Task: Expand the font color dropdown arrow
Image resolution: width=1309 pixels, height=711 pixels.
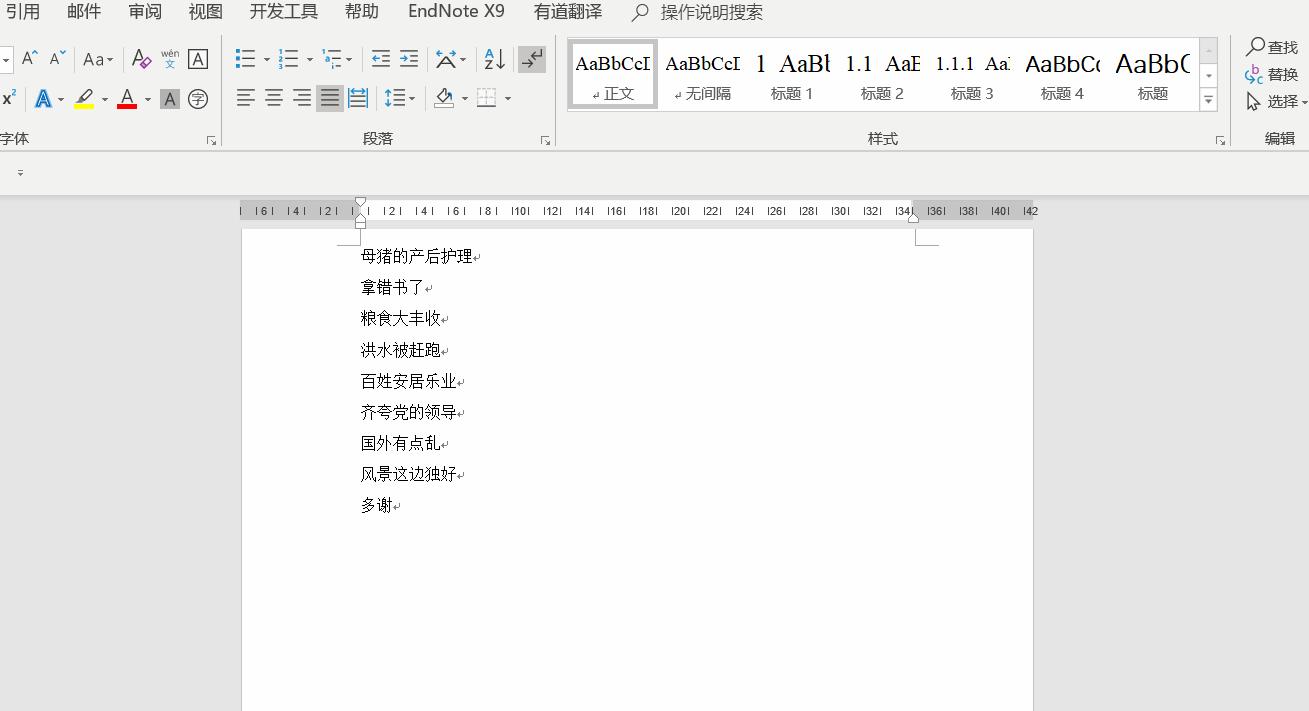Action: [x=148, y=99]
